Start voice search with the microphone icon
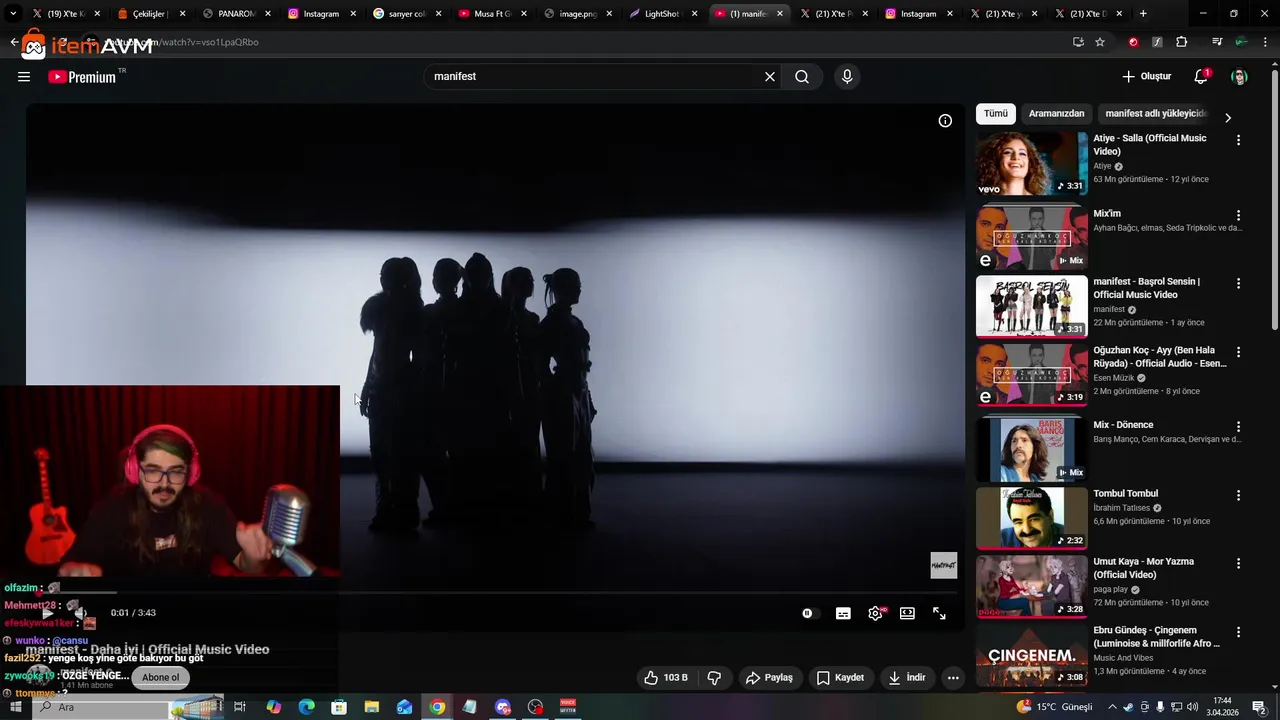This screenshot has width=1280, height=720. tap(847, 77)
